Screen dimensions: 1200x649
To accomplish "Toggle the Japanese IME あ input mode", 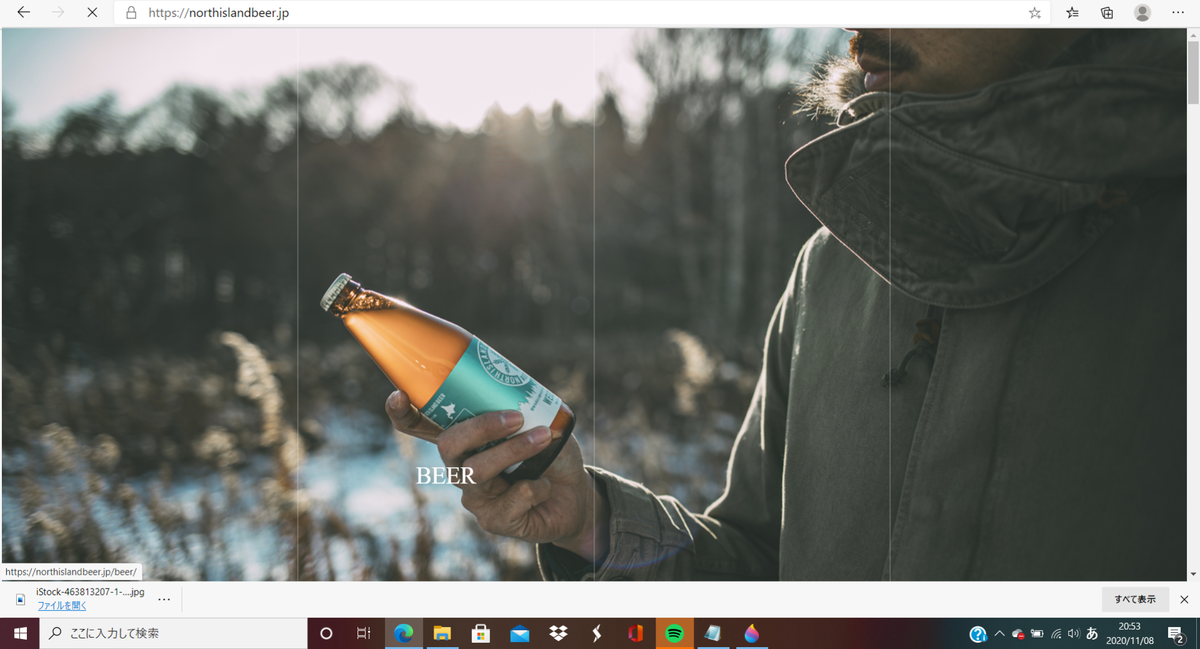I will click(1092, 634).
